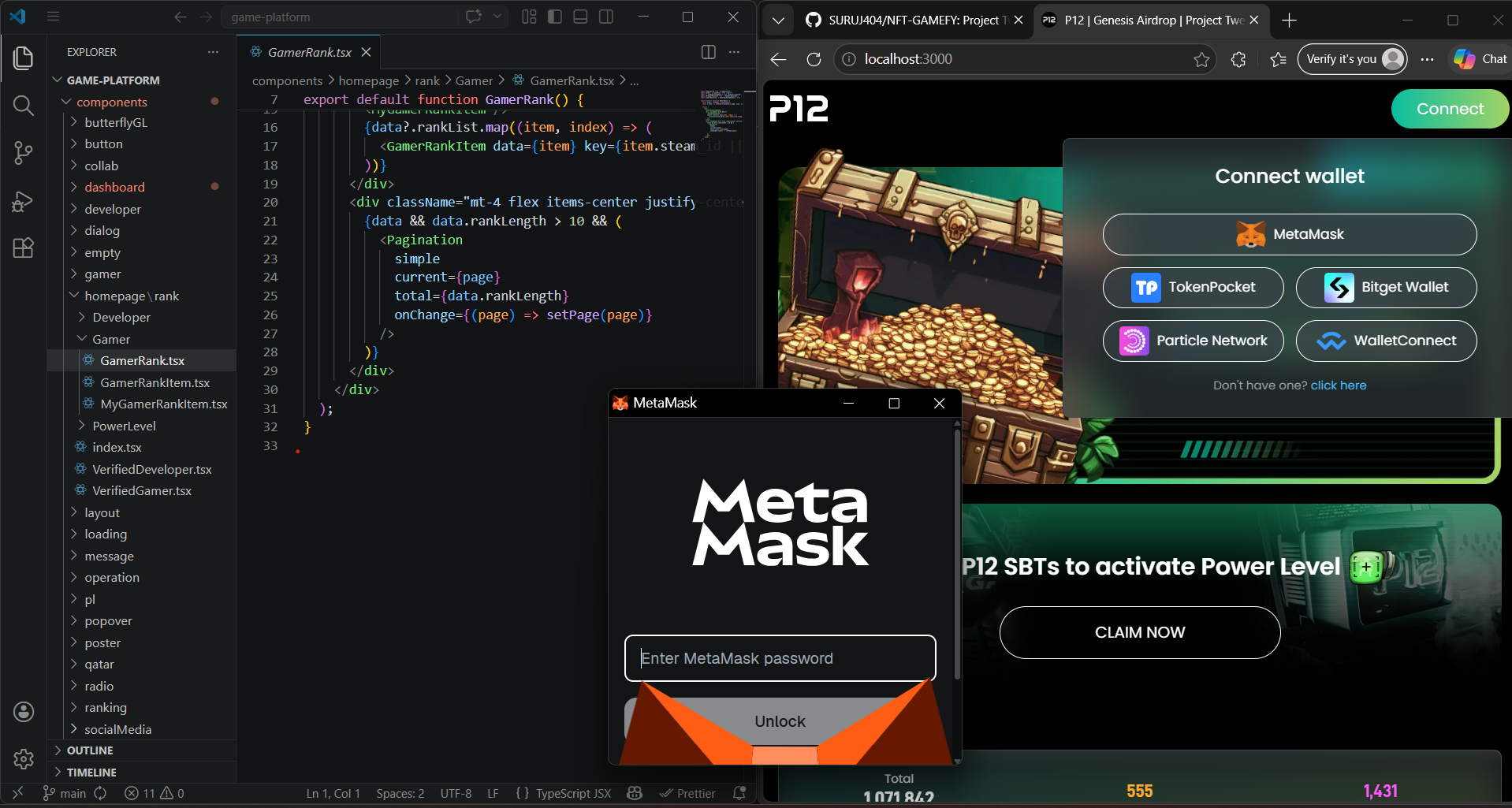Bookmark the page with the star icon

pos(1201,59)
